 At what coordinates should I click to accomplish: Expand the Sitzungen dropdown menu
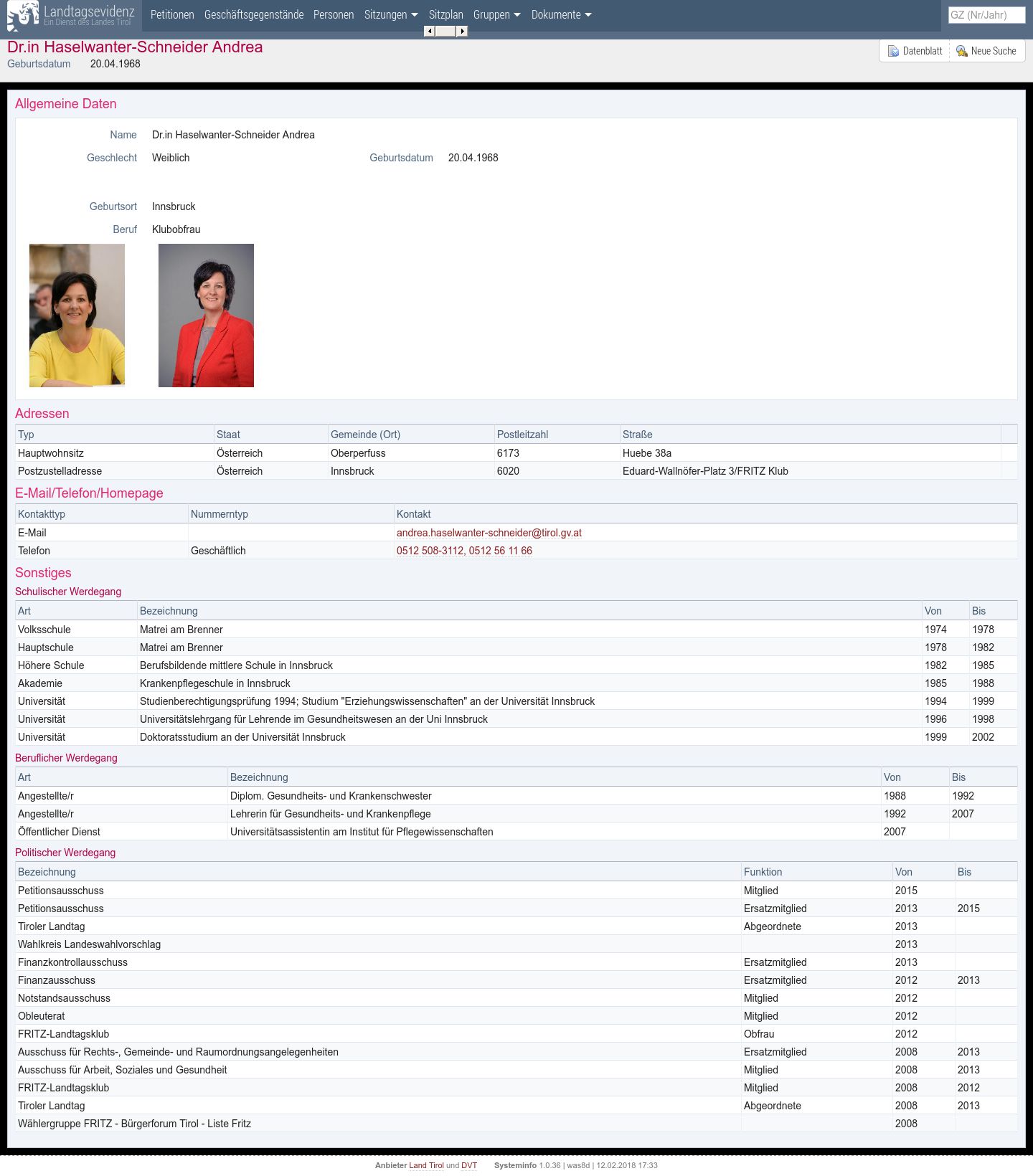coord(391,14)
